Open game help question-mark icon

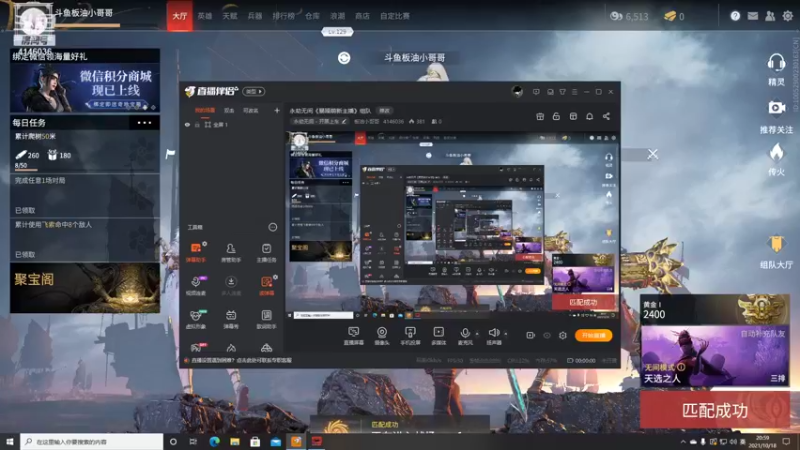[735, 16]
